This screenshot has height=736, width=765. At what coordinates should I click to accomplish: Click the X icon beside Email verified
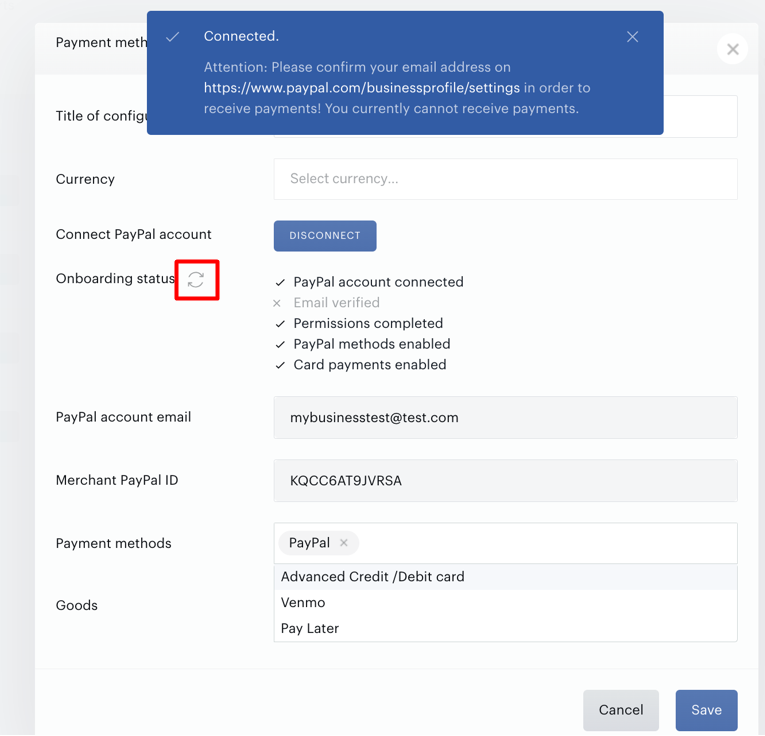(x=277, y=303)
